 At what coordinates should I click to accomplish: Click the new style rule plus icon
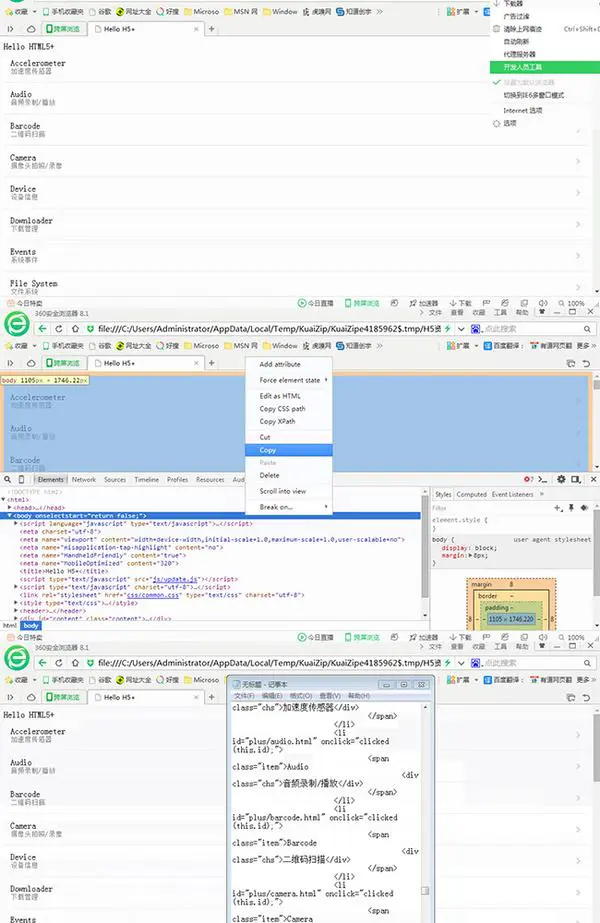pos(558,508)
